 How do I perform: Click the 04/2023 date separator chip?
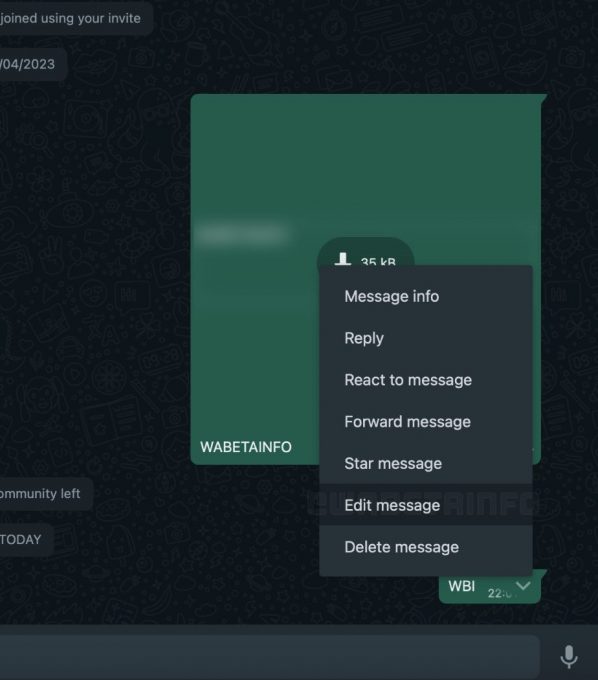click(28, 64)
